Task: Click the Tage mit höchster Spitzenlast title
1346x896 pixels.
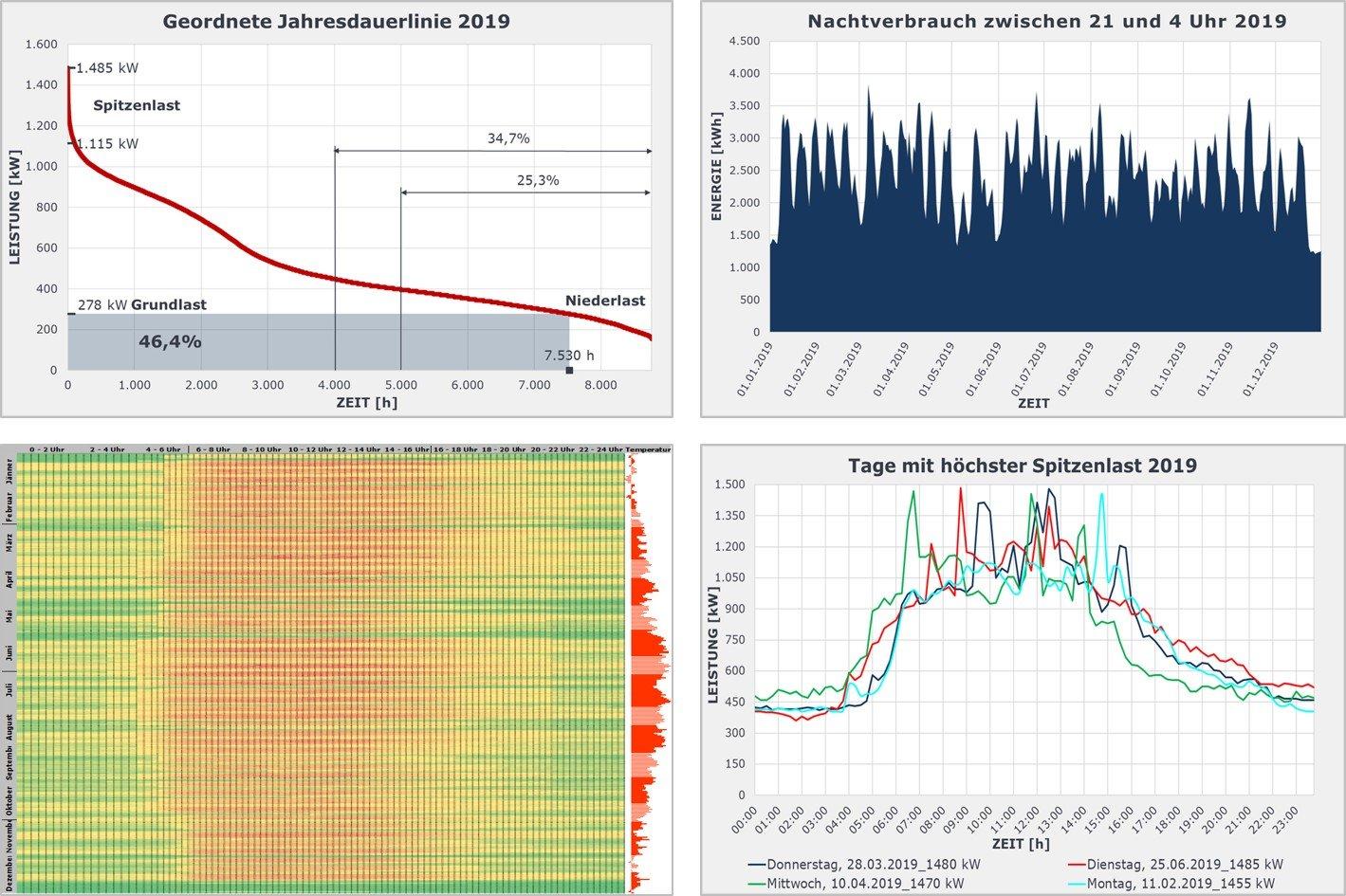Action: coord(1022,466)
